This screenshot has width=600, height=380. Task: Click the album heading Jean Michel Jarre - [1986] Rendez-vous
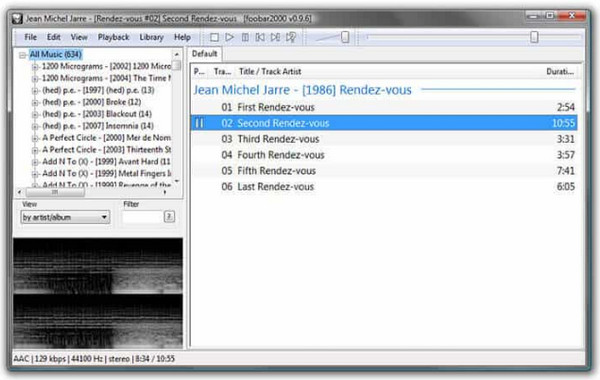tap(302, 90)
